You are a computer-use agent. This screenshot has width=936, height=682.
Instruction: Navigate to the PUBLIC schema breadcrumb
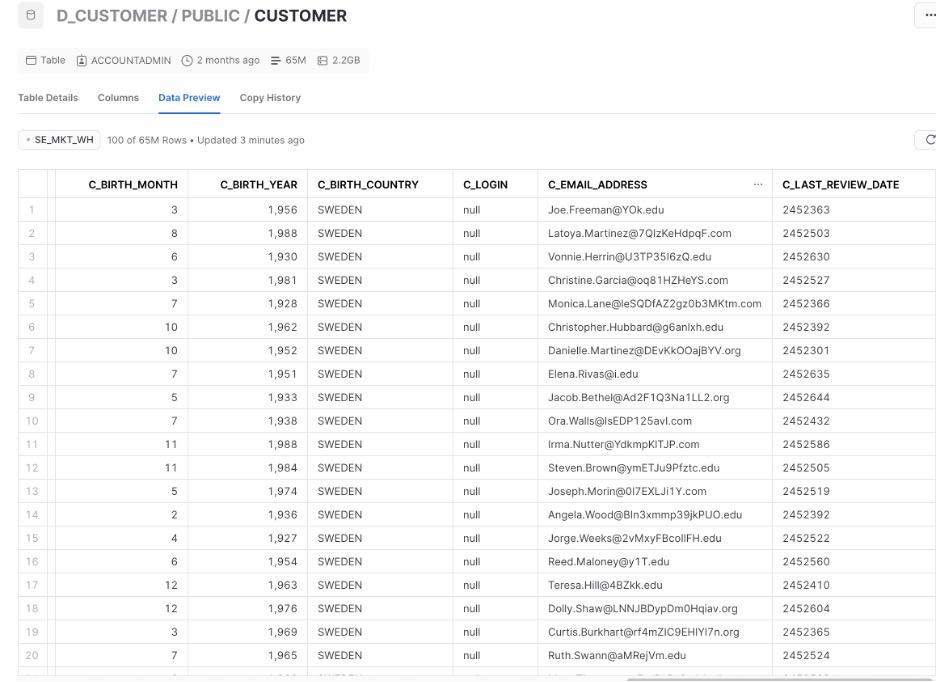pos(214,16)
